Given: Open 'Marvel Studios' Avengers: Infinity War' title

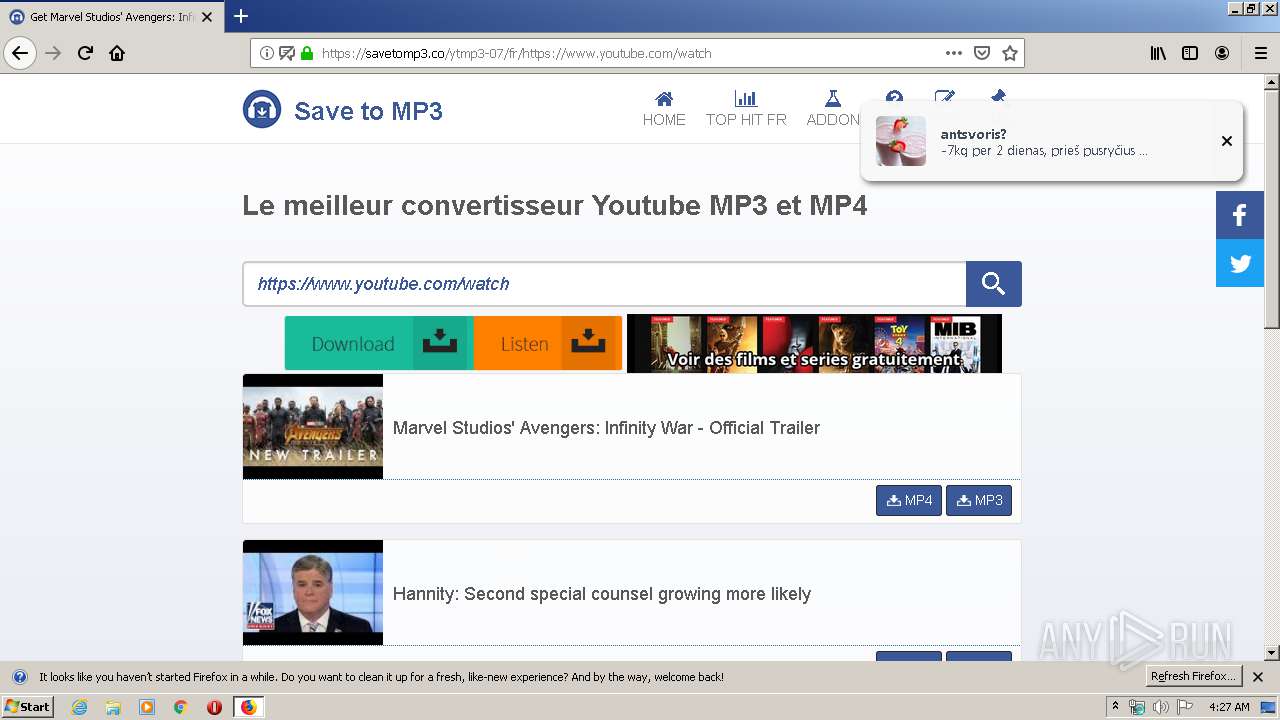Looking at the screenshot, I should point(606,428).
